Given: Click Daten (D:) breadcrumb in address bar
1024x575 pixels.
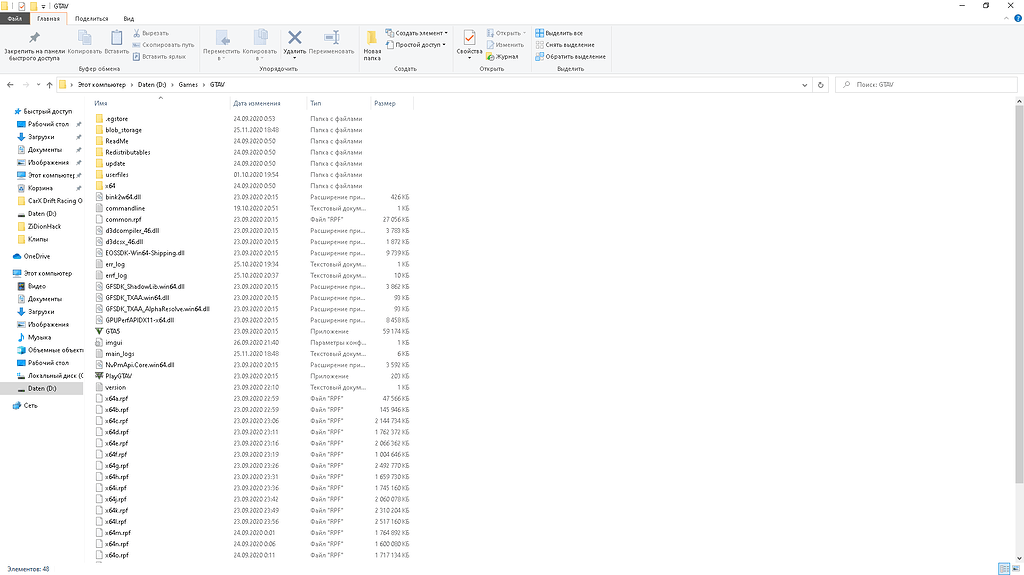Looking at the screenshot, I should (152, 84).
